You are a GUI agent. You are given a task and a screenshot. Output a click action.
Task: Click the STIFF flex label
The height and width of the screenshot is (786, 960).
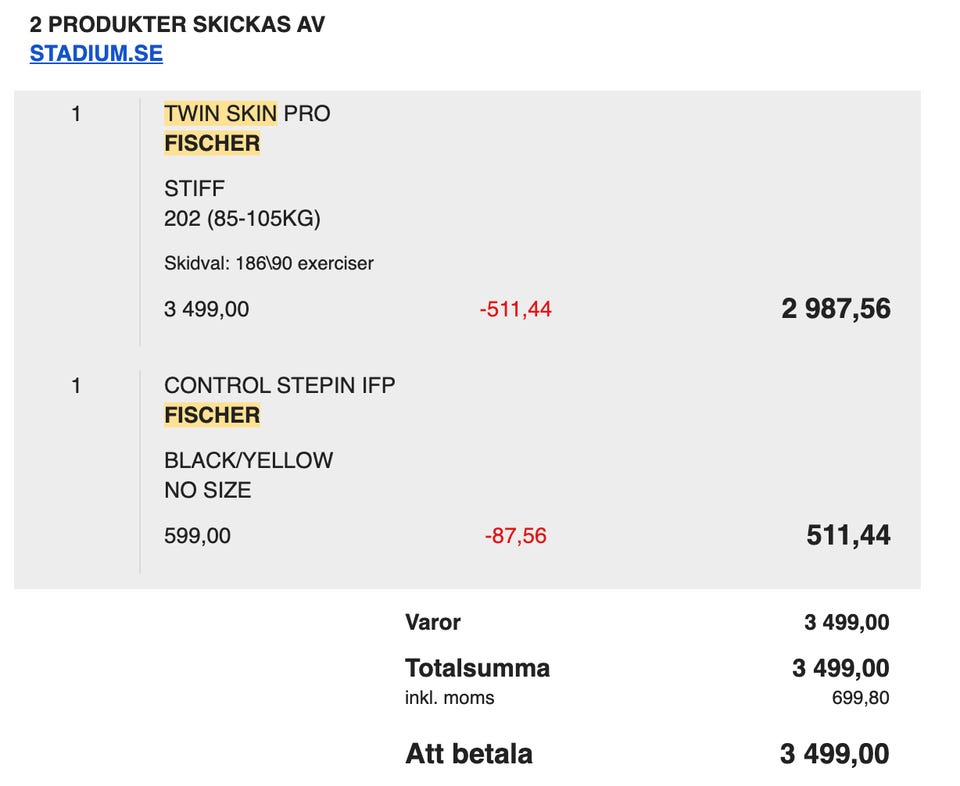click(x=194, y=188)
